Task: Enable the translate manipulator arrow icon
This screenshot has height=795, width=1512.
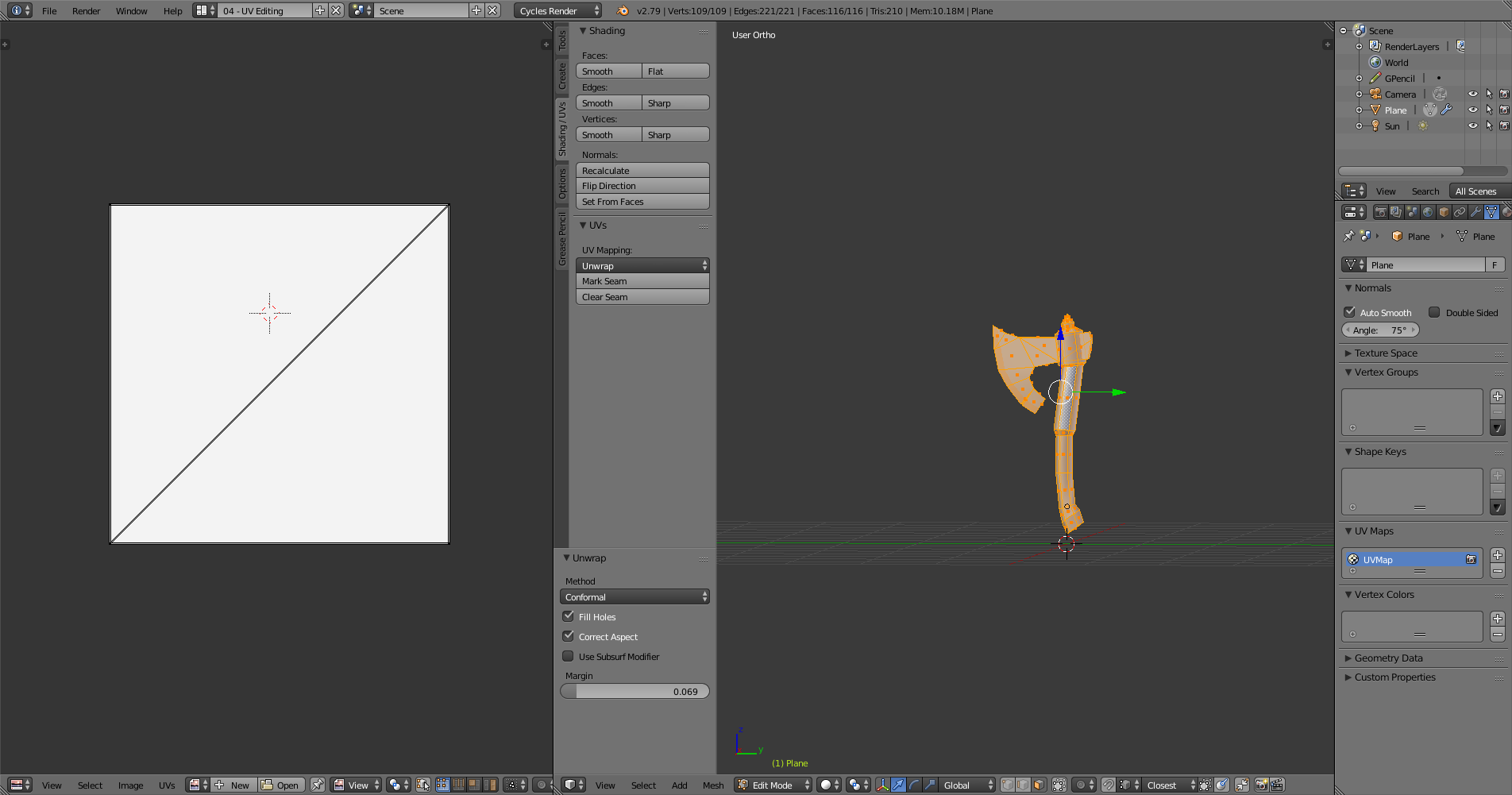Action: tap(898, 785)
